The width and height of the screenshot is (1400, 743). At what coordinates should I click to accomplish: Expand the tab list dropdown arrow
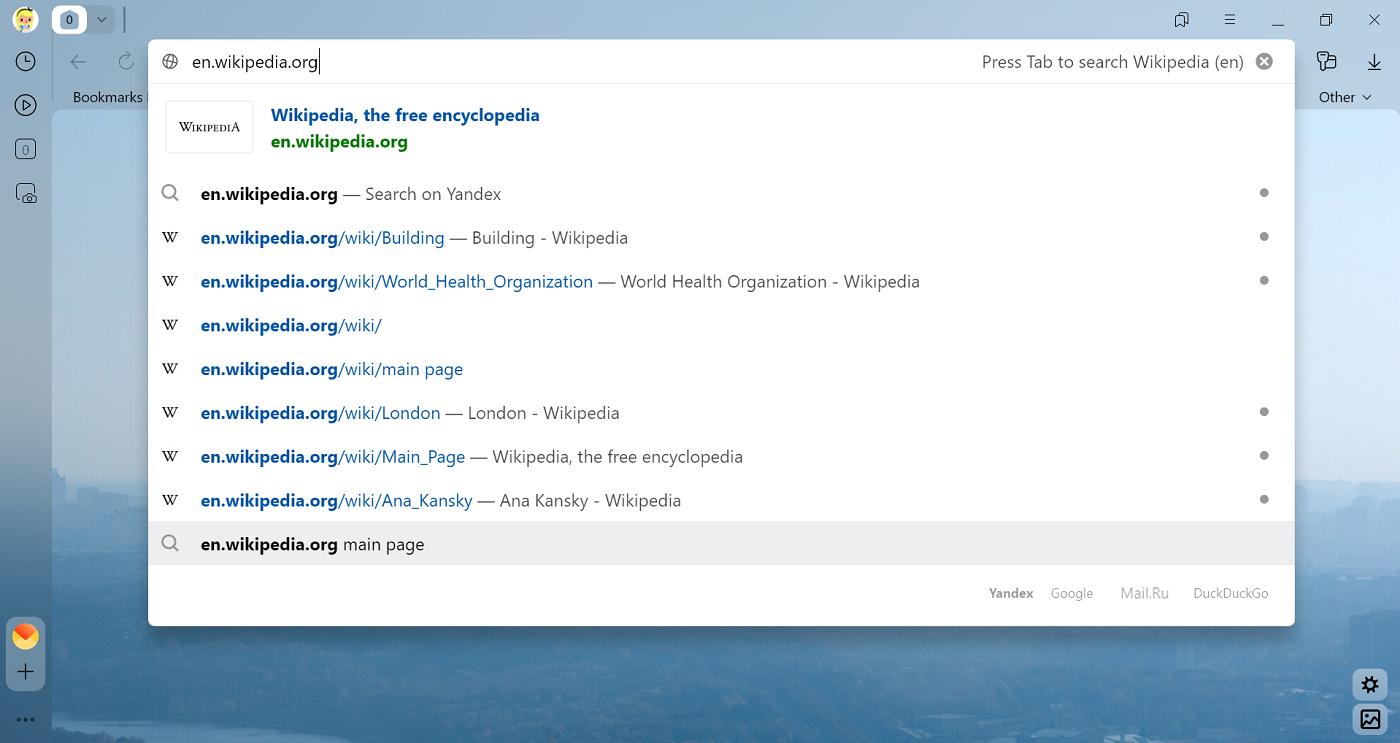click(x=102, y=20)
